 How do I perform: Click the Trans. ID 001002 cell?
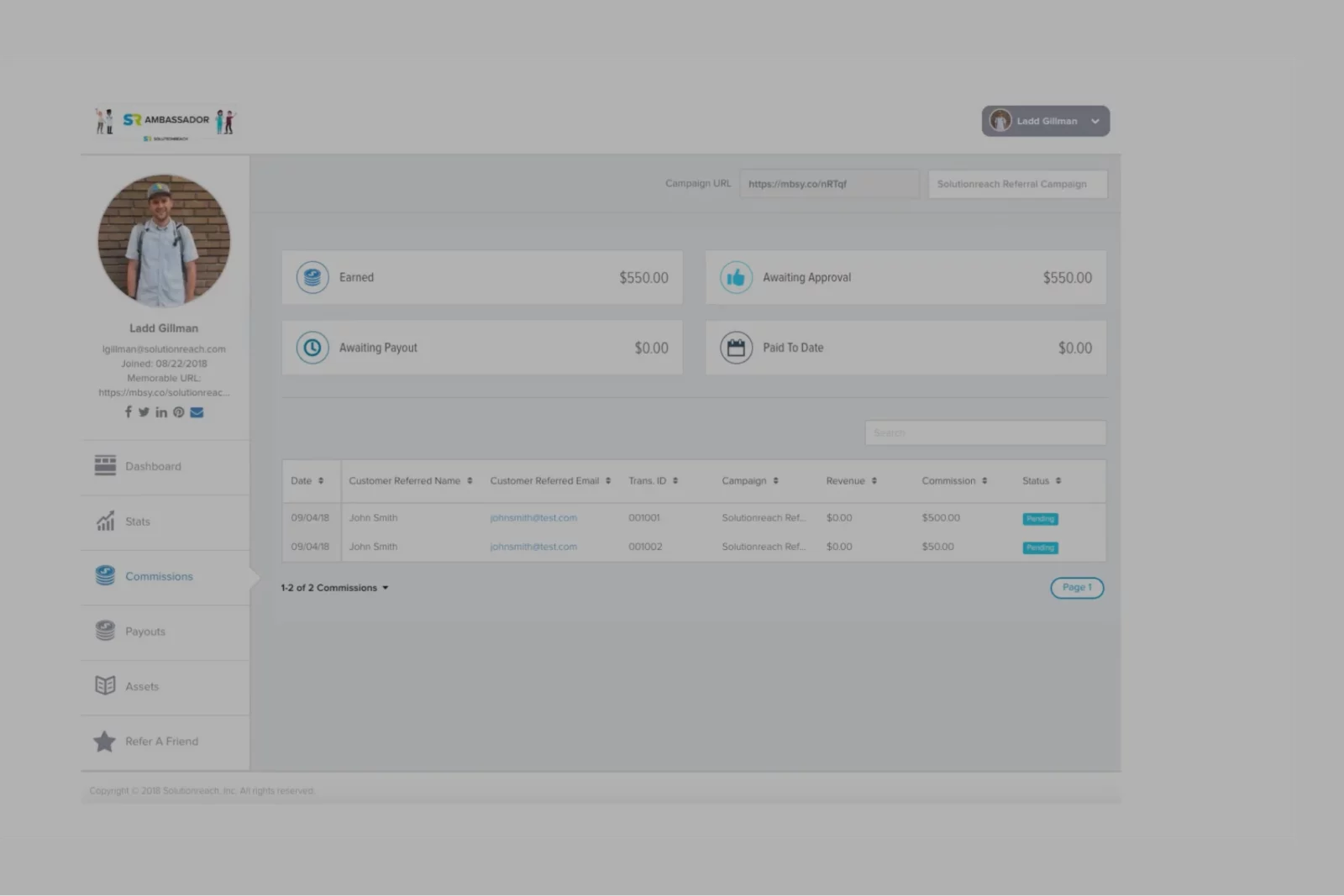tap(645, 547)
